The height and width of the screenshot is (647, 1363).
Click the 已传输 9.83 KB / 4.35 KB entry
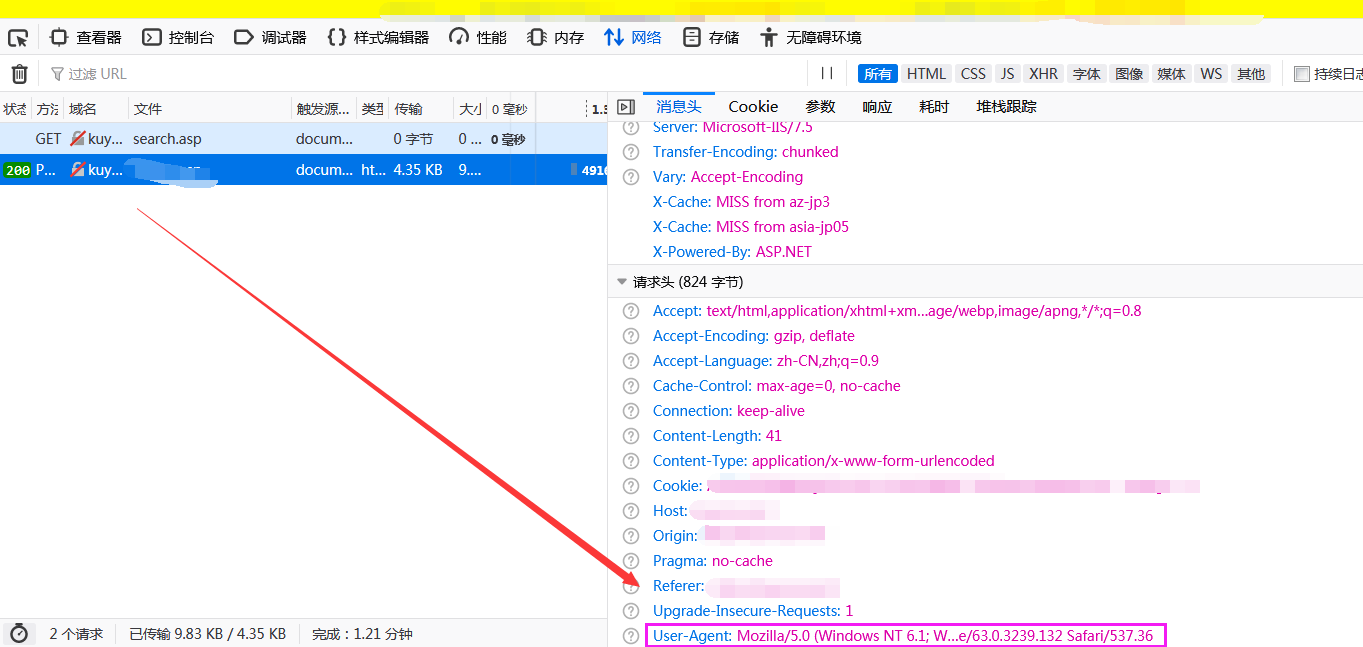coord(207,634)
